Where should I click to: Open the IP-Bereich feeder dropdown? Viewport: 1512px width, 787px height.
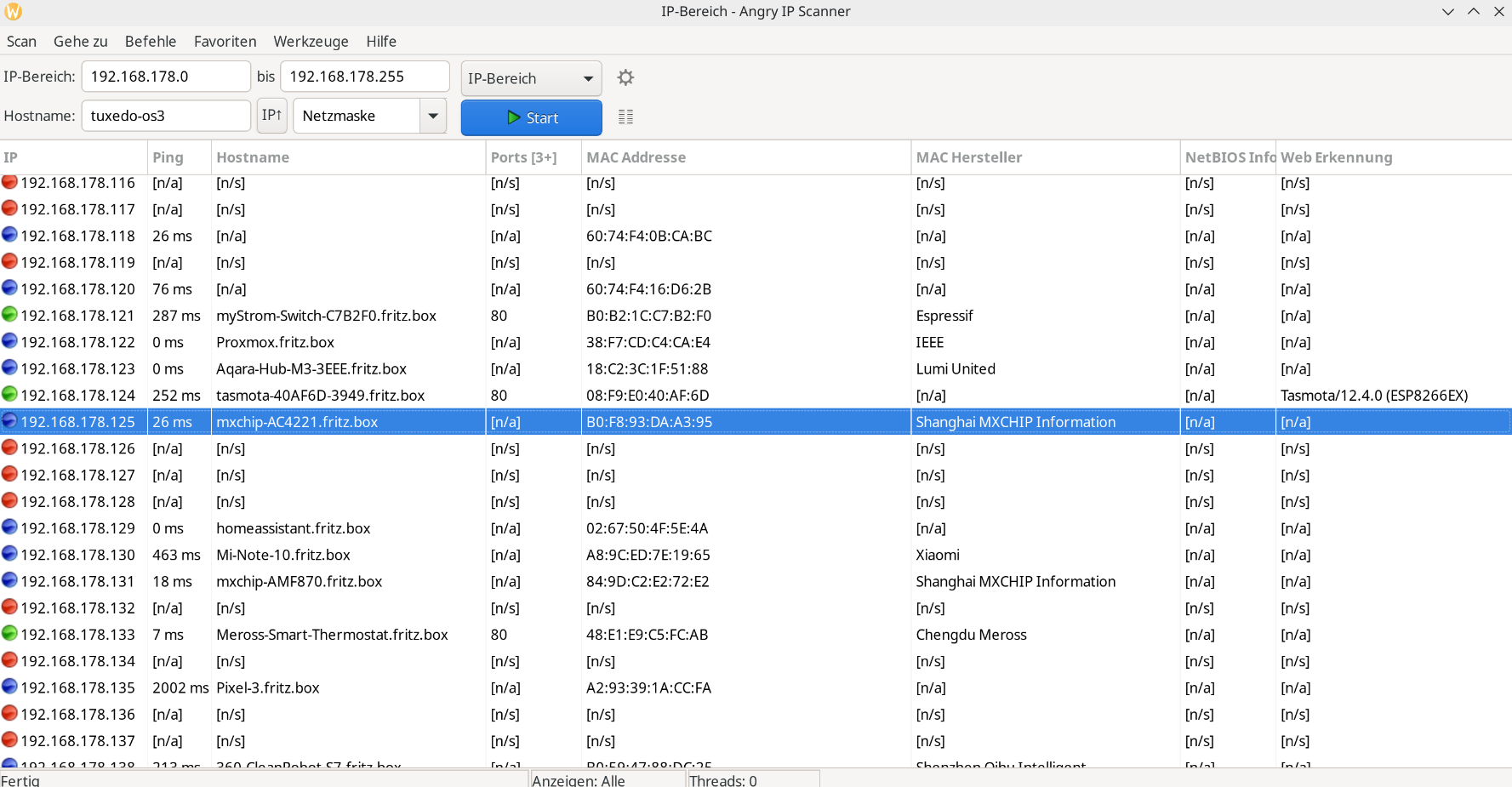531,78
